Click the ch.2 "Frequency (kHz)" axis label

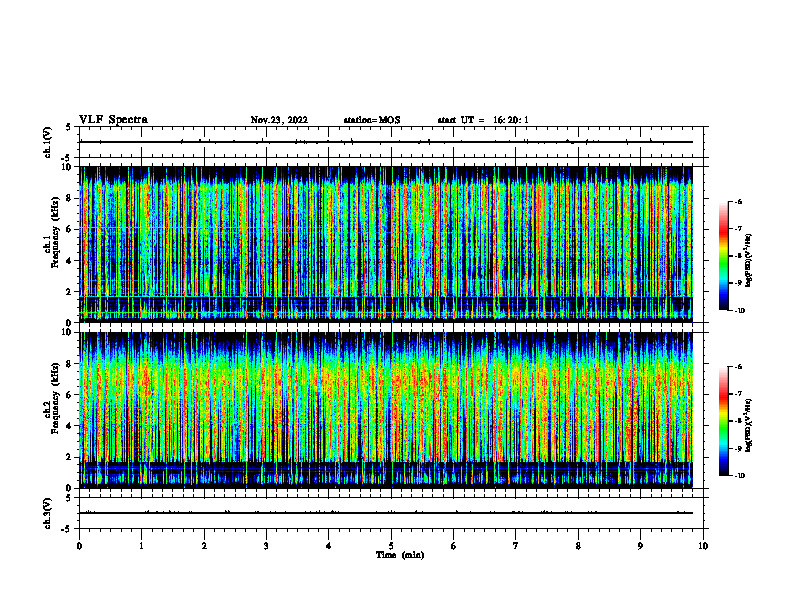point(56,398)
